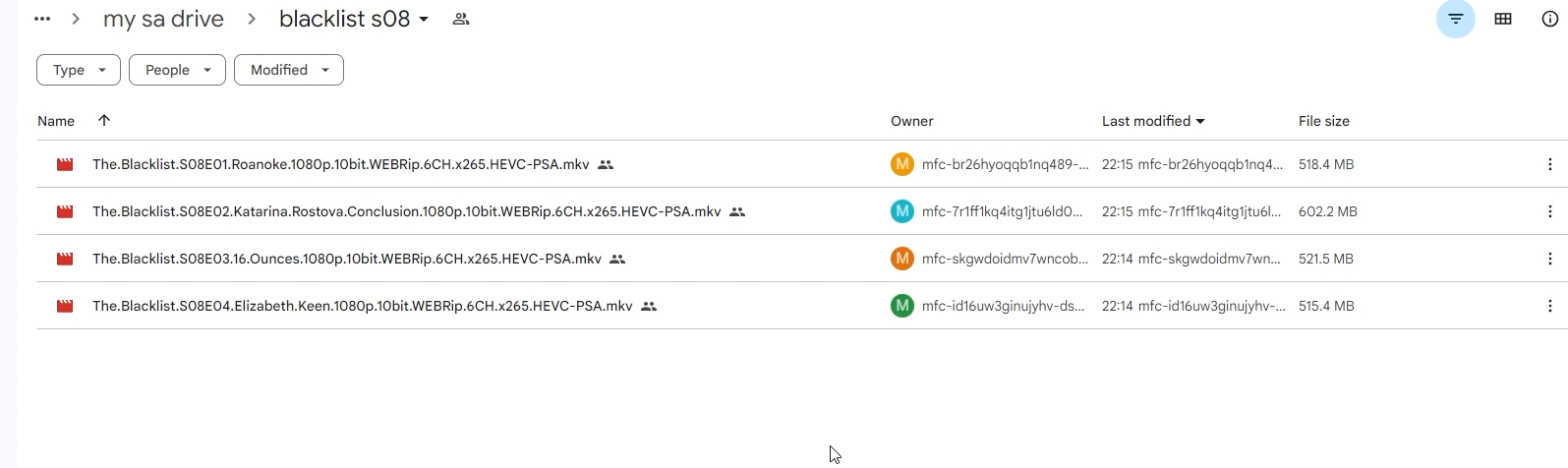Click the shared icon next to S08E02 Katarina Rostova

pos(737,211)
